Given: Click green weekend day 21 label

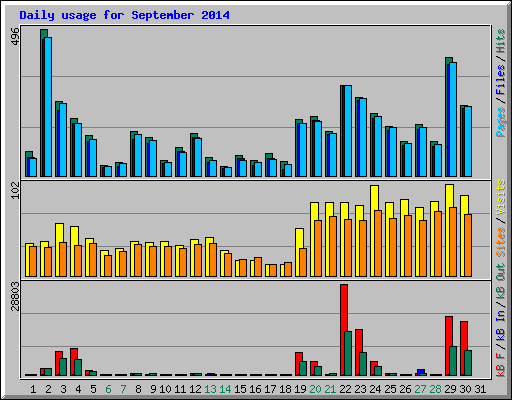Looking at the screenshot, I should (x=330, y=389).
